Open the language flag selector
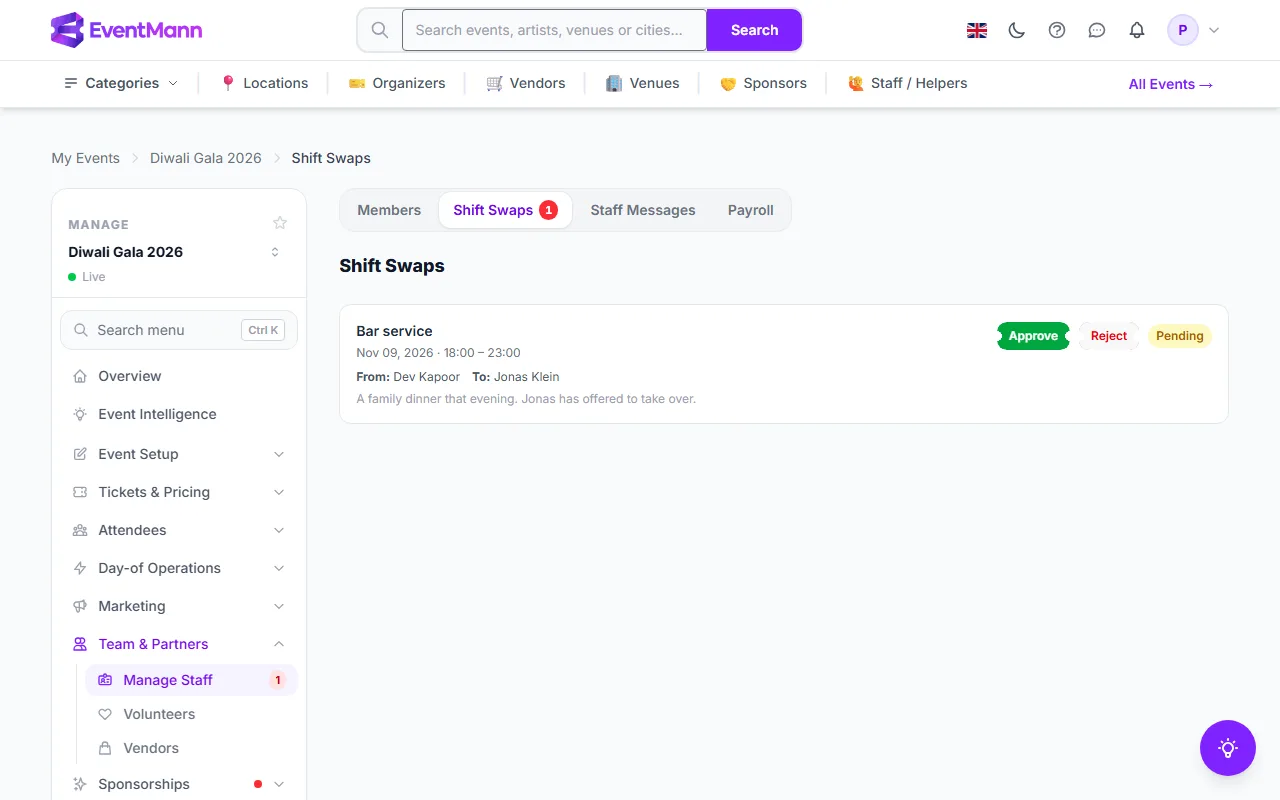The width and height of the screenshot is (1280, 800). 977,30
